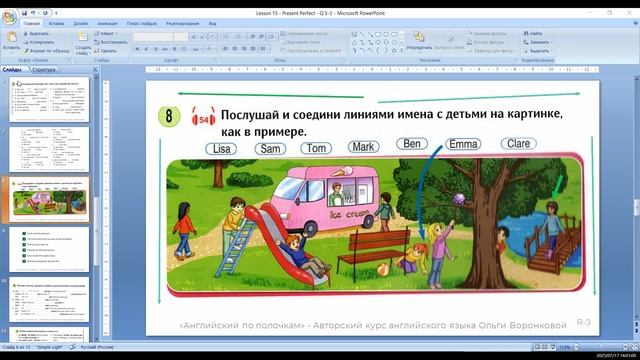Screen dimensions: 640x360
Task: Open Контур фигуры outline options
Action: point(486,42)
